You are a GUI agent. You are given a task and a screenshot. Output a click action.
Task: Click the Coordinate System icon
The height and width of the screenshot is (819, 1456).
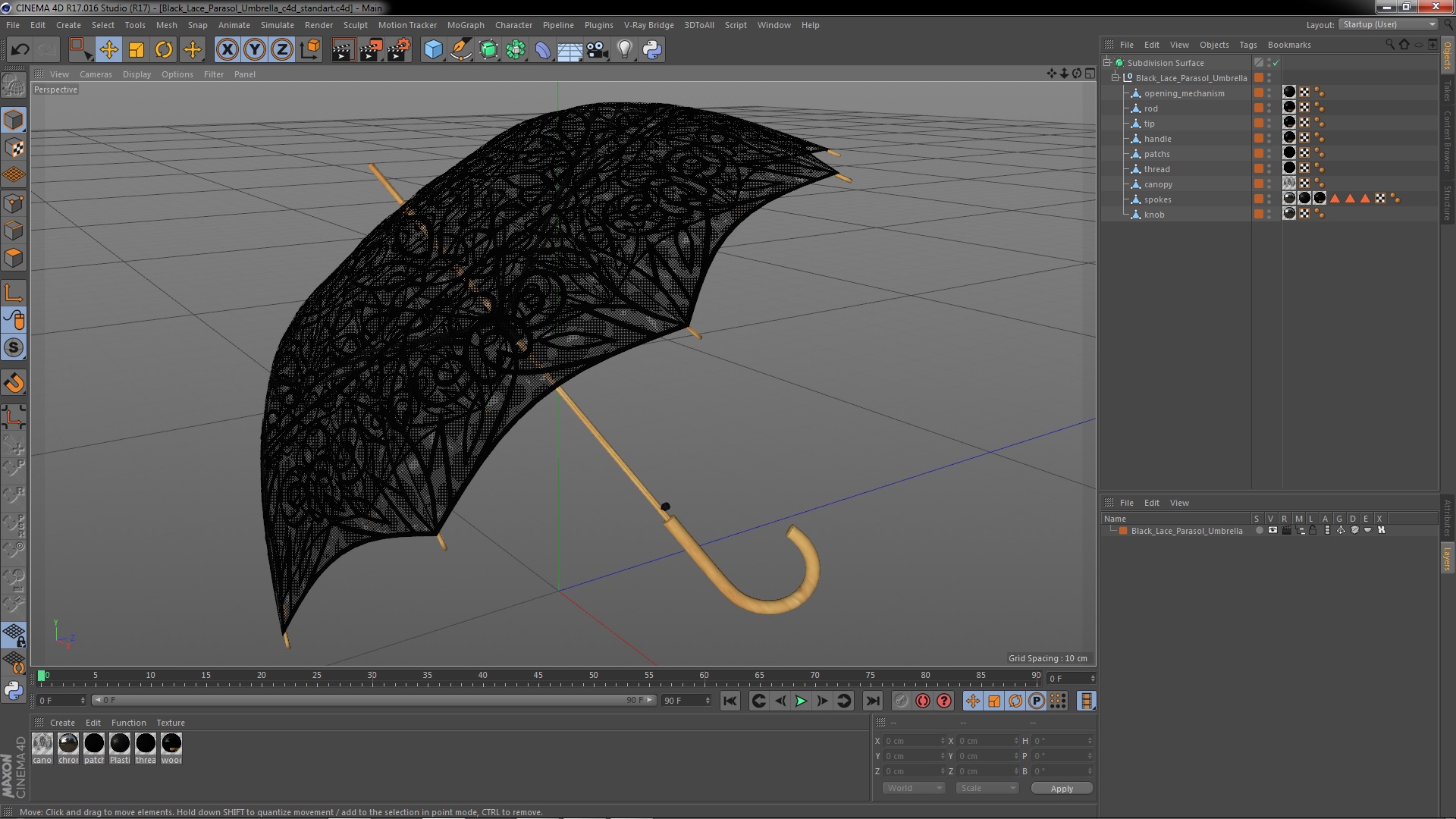pos(310,50)
